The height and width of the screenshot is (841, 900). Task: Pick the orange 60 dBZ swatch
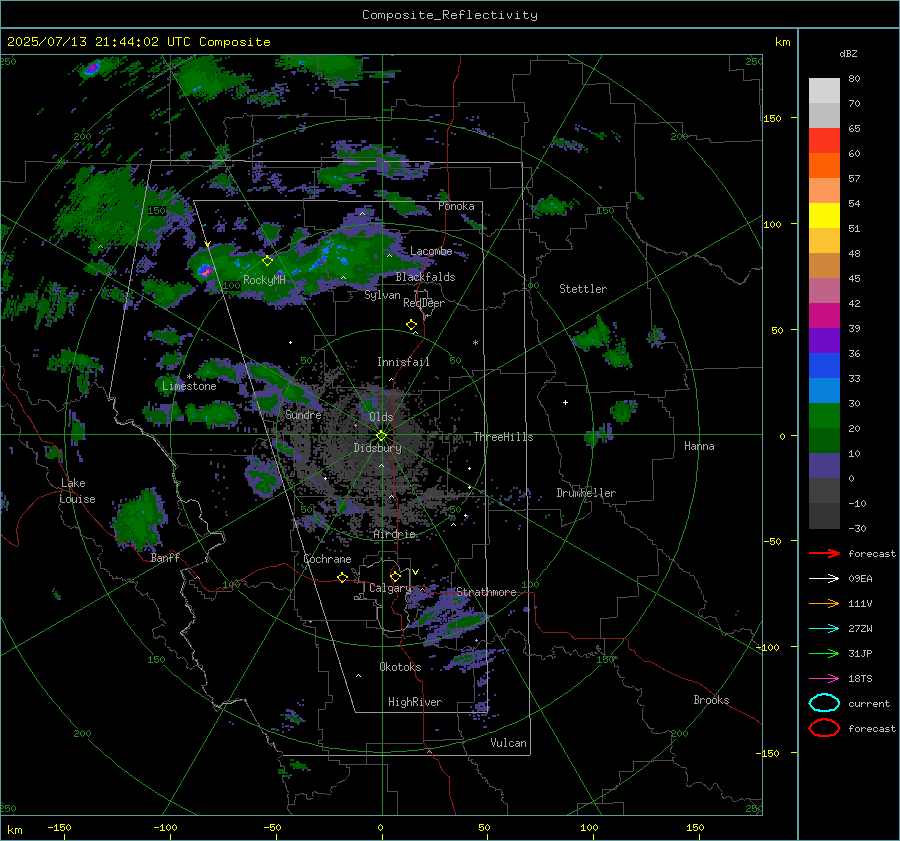pos(824,165)
